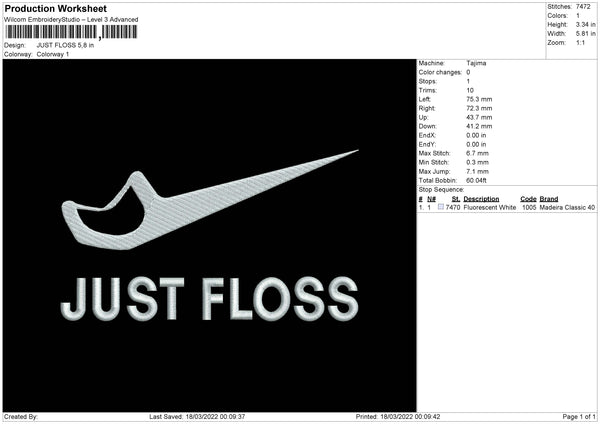Click the EndX label
Screen dimensions: 600x424
point(427,135)
